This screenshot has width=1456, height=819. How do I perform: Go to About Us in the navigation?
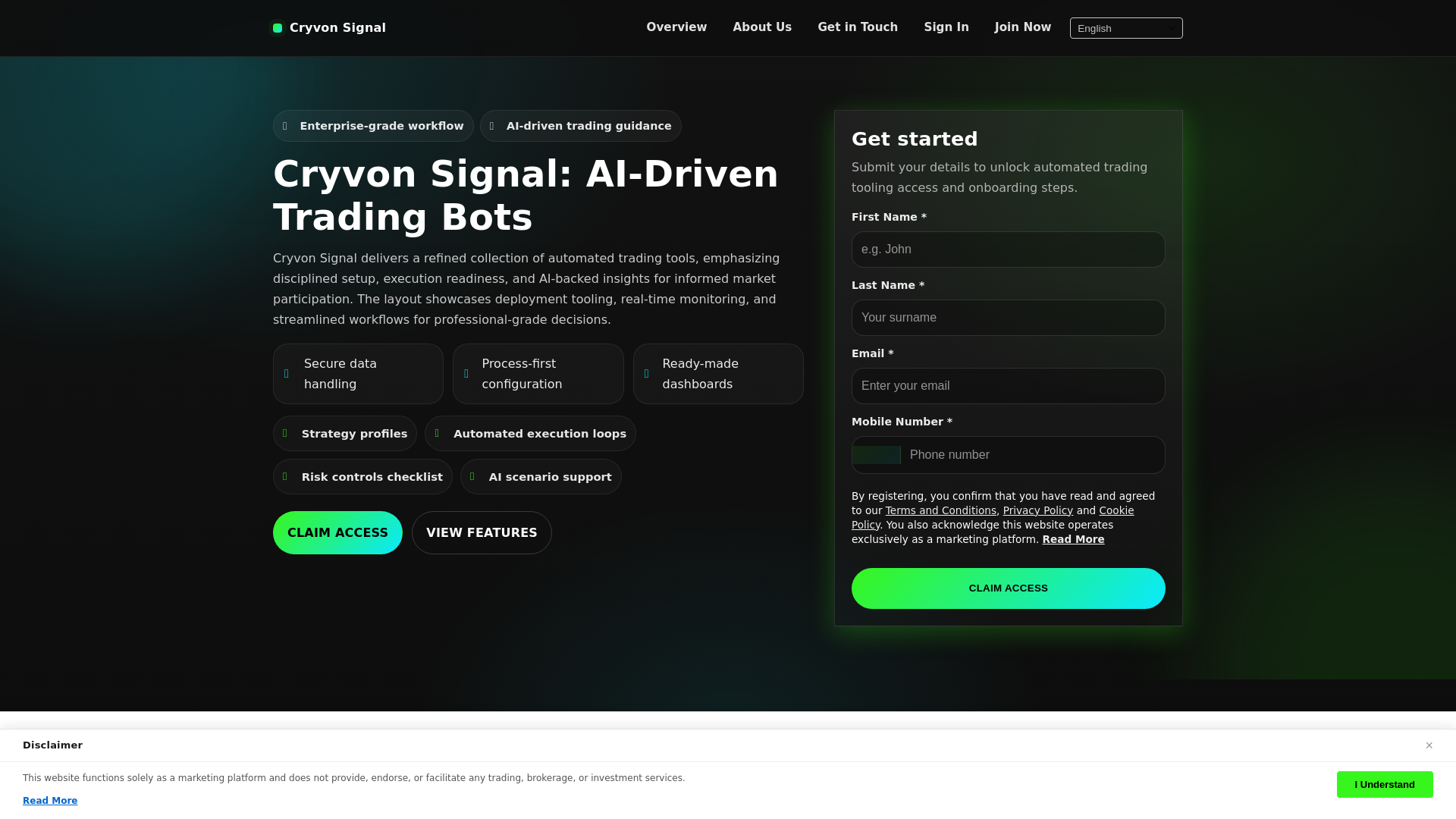pyautogui.click(x=762, y=27)
